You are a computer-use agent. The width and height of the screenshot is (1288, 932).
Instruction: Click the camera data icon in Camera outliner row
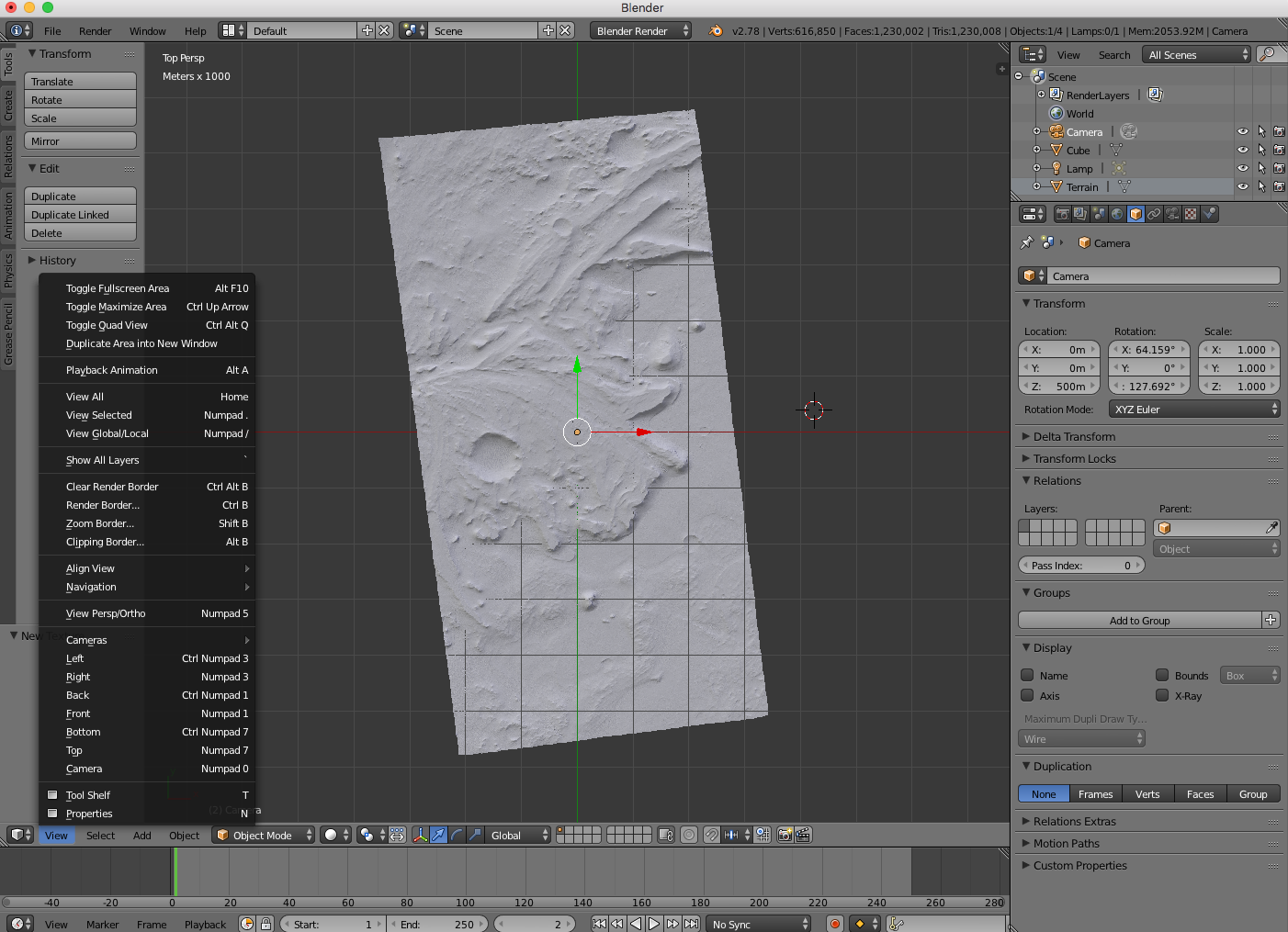coord(1129,131)
